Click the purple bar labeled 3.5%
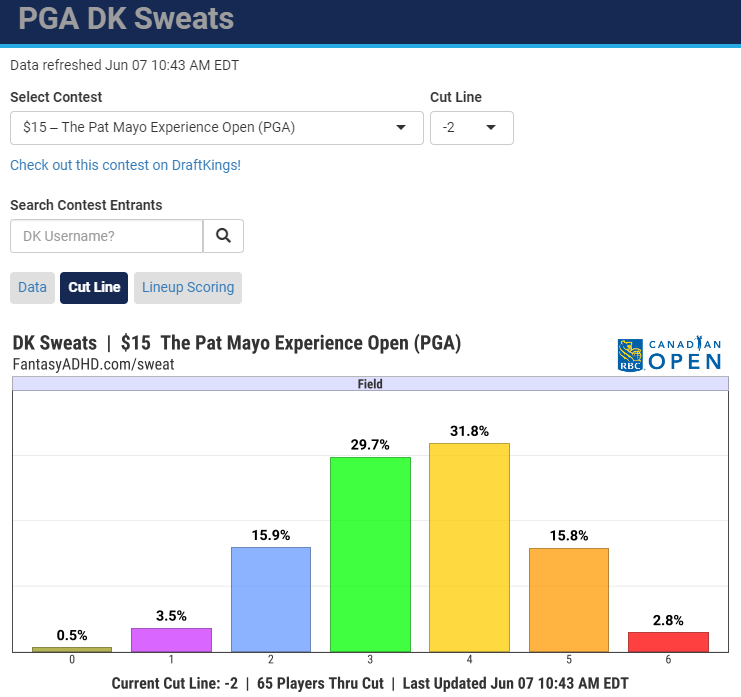This screenshot has width=741, height=697. [172, 640]
